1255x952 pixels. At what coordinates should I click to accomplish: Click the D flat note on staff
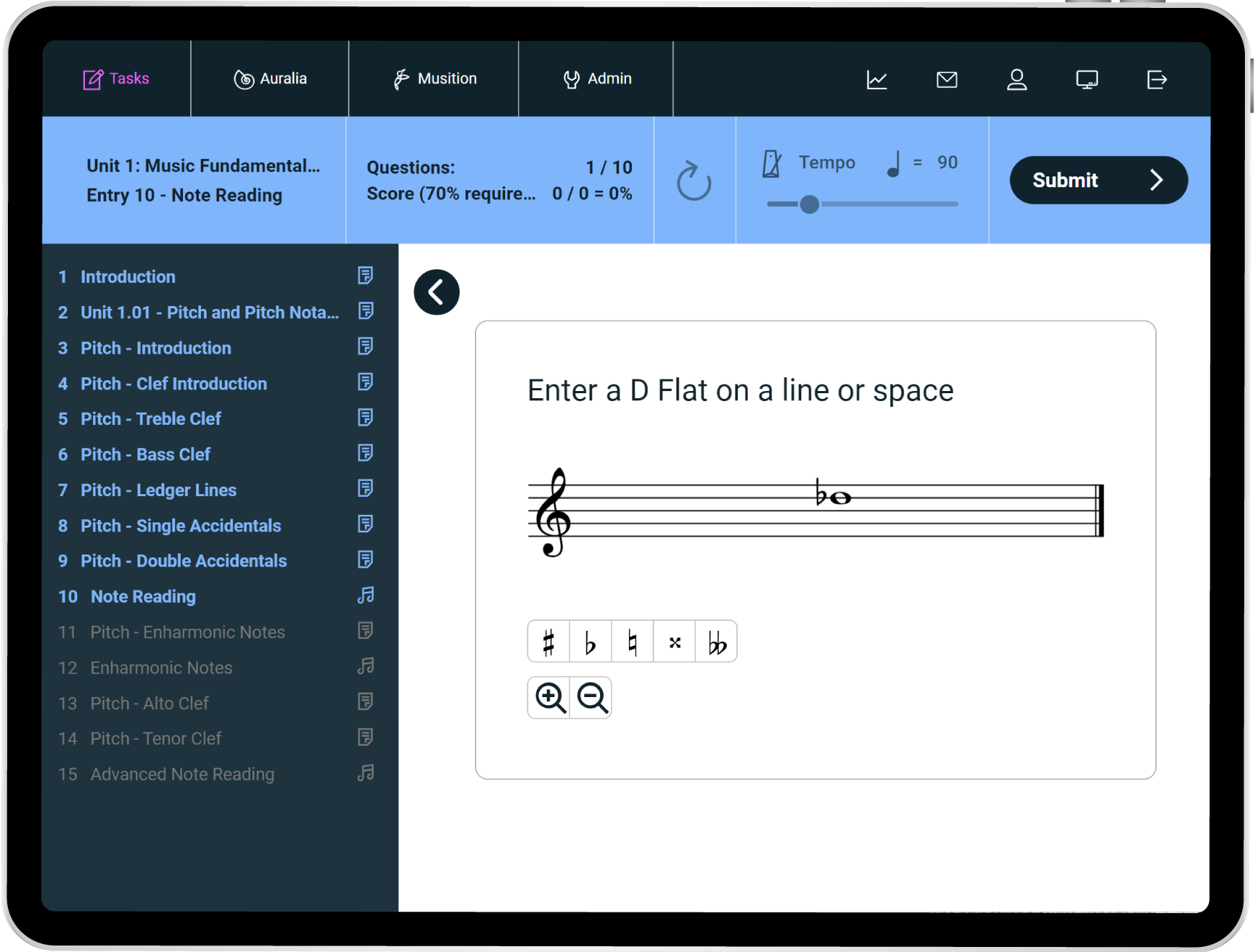839,498
